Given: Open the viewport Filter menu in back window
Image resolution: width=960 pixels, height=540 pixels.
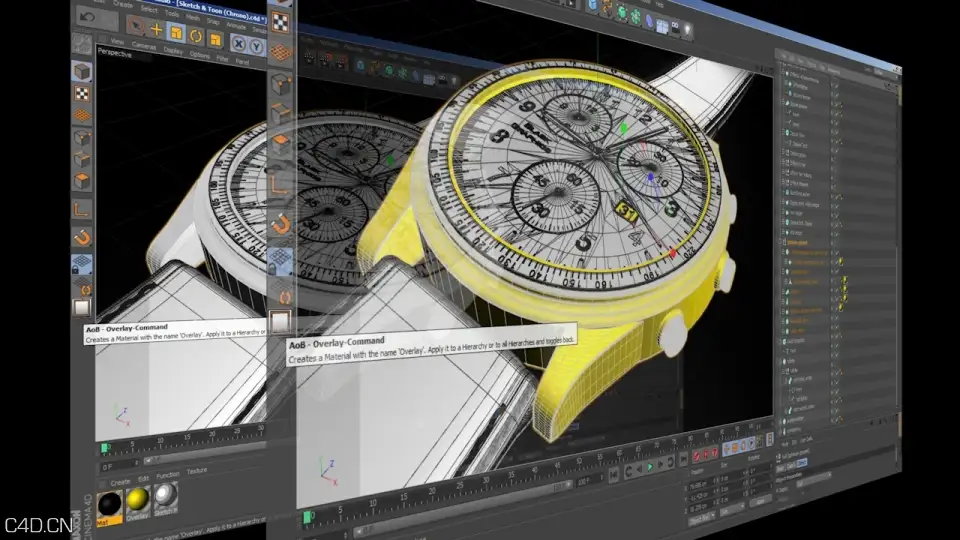Looking at the screenshot, I should [x=222, y=59].
